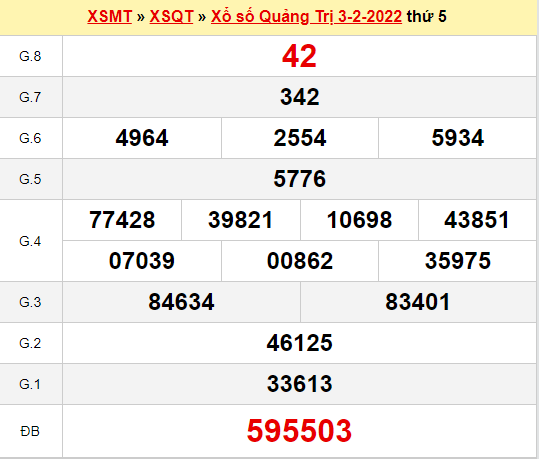Select G.7 prize number 342
This screenshot has height=459, width=539.
pyautogui.click(x=300, y=97)
